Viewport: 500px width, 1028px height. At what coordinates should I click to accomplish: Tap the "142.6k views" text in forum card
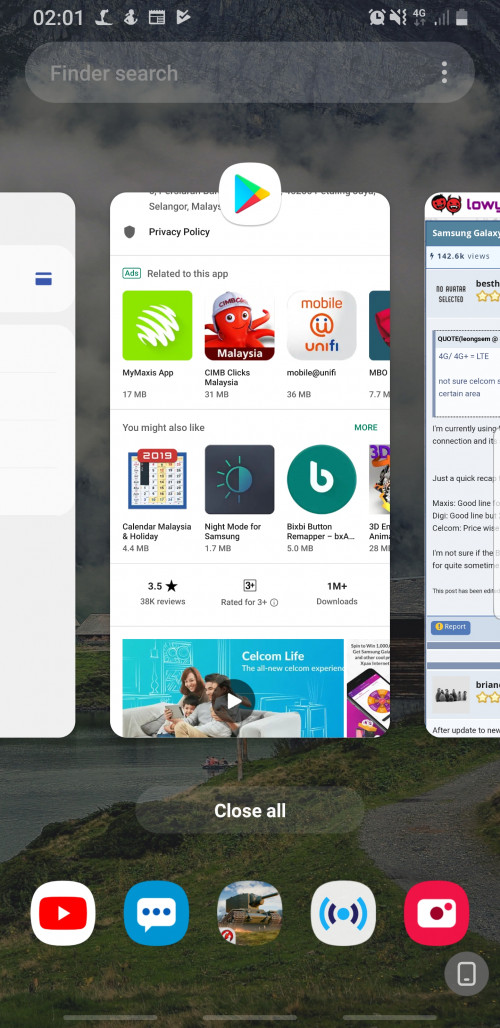(461, 256)
